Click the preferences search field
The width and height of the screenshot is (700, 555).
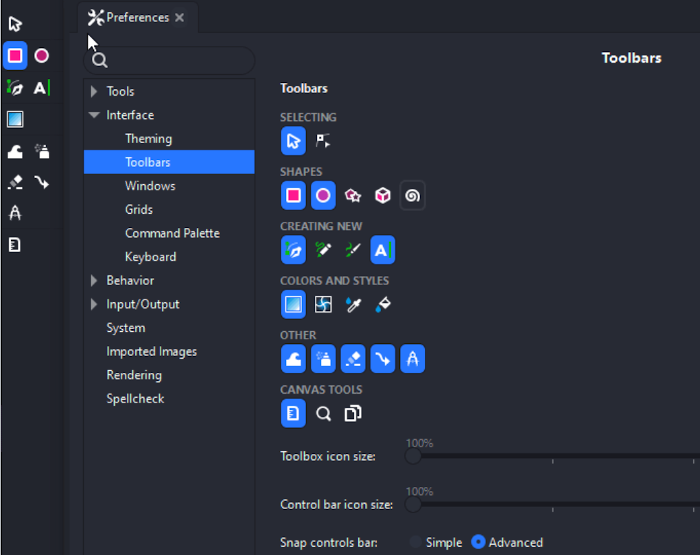pos(169,60)
